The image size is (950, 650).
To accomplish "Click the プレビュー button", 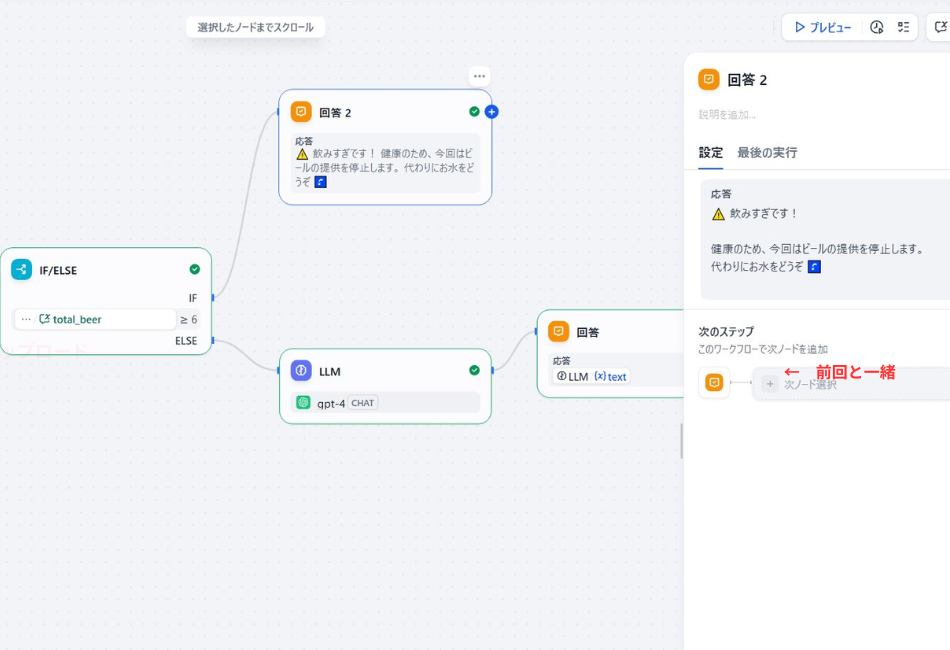I will click(x=820, y=27).
